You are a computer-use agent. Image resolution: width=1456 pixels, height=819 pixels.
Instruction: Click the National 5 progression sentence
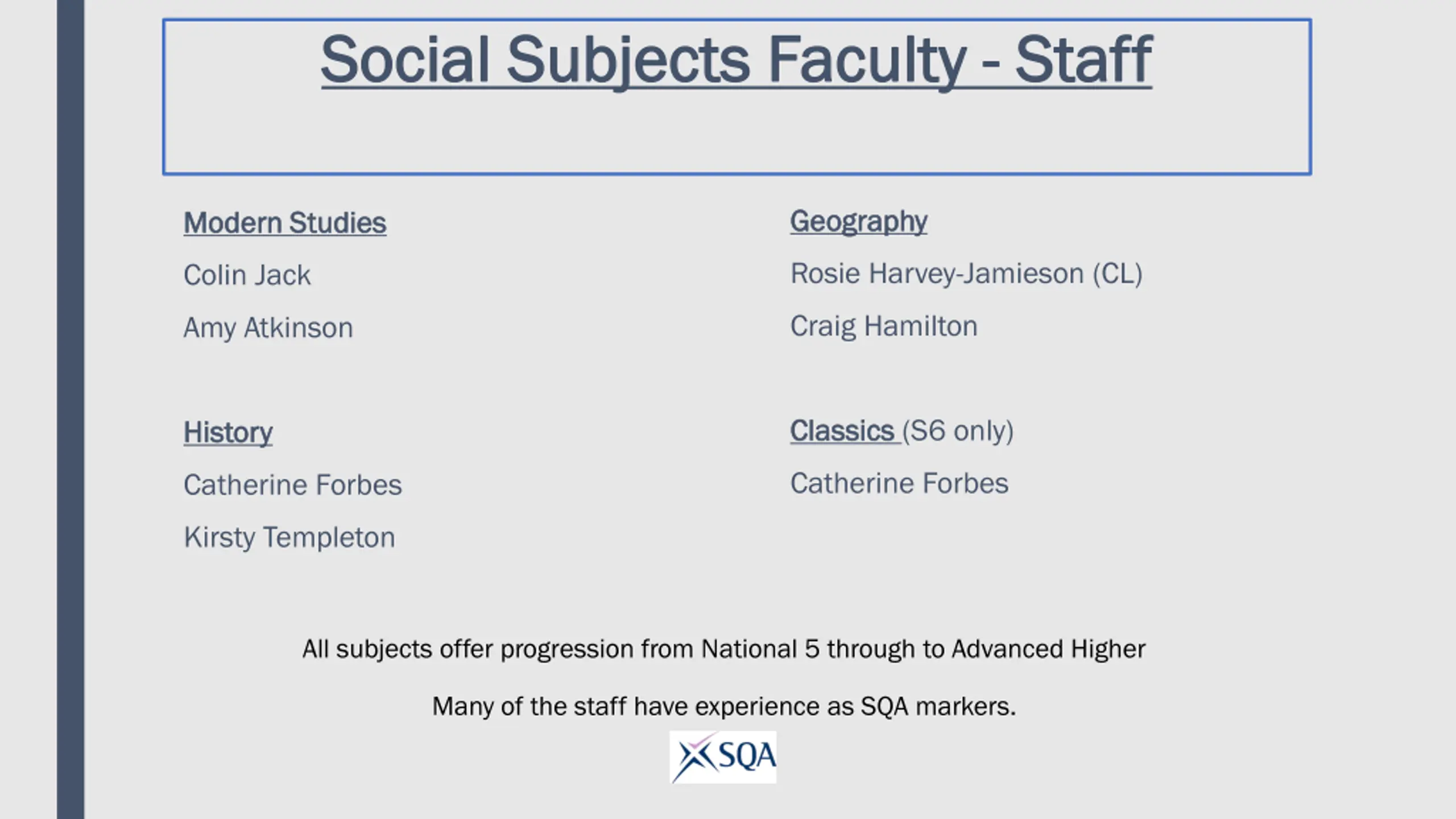click(723, 650)
